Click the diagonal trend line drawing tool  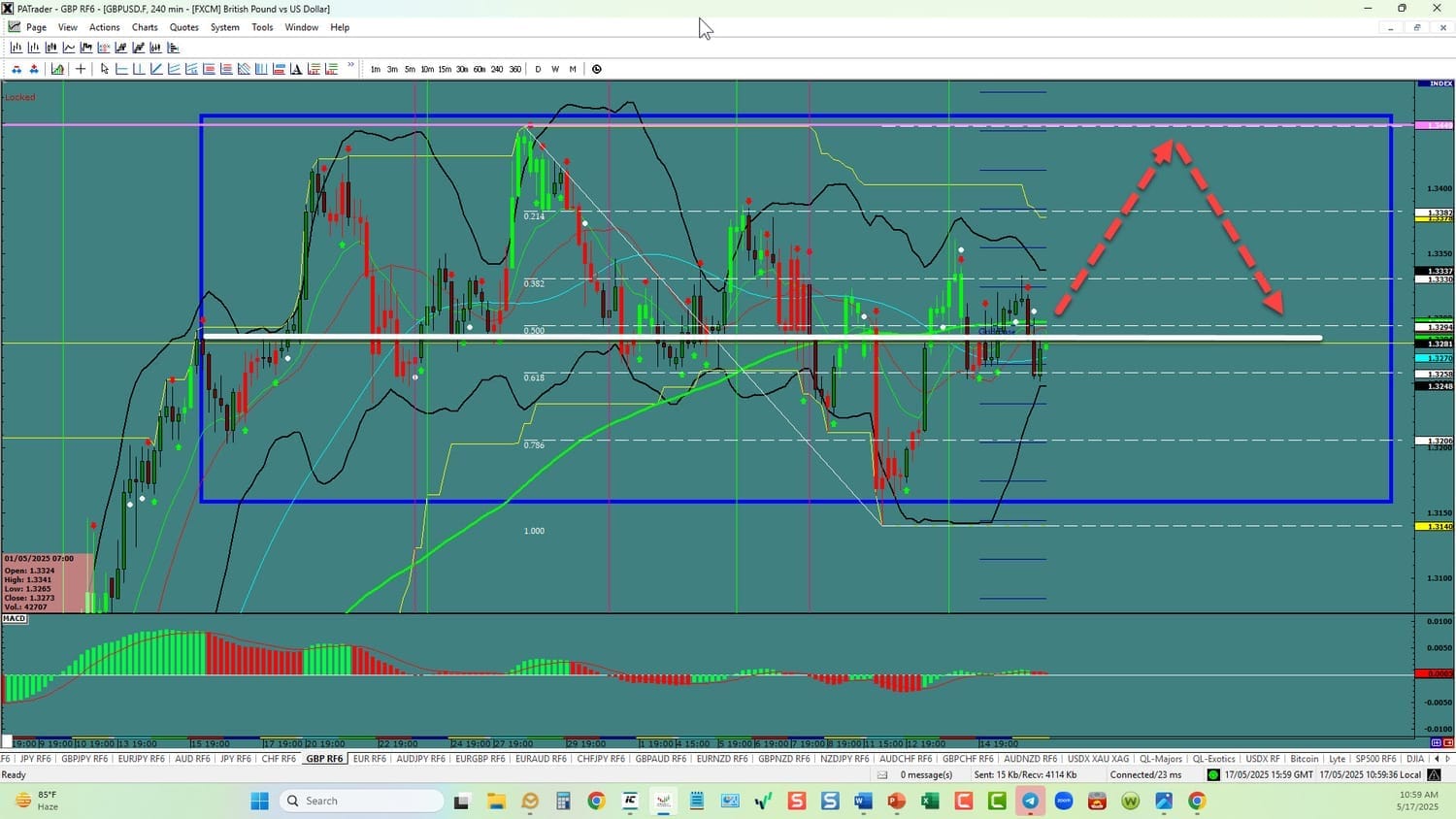(156, 69)
